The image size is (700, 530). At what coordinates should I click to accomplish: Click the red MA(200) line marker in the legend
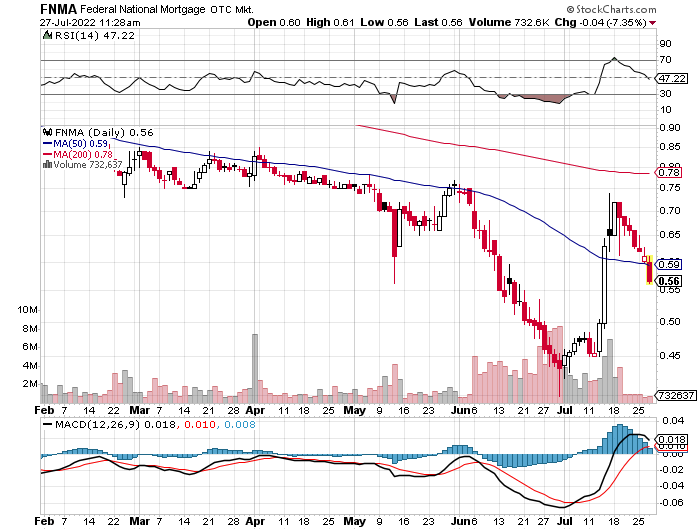pos(47,154)
